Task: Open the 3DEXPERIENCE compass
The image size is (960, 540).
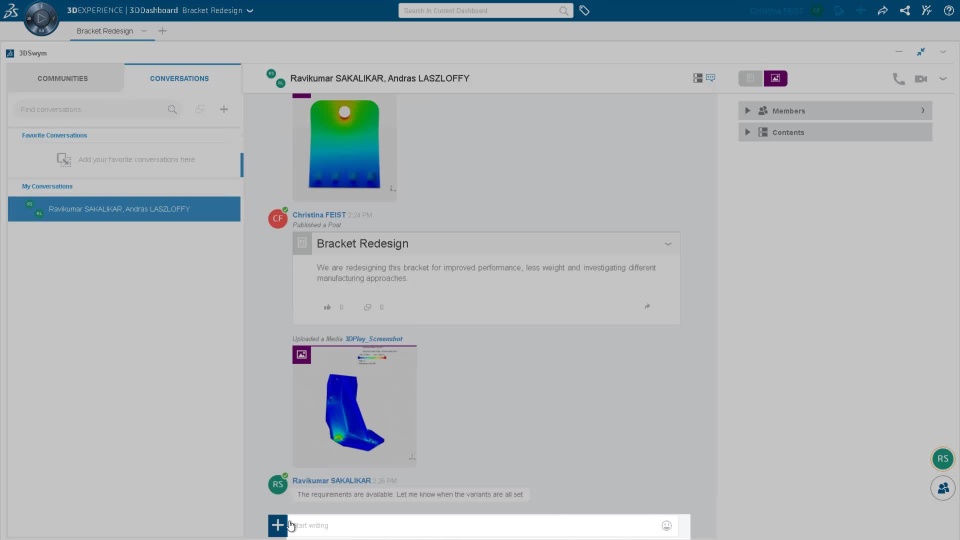Action: coord(41,18)
